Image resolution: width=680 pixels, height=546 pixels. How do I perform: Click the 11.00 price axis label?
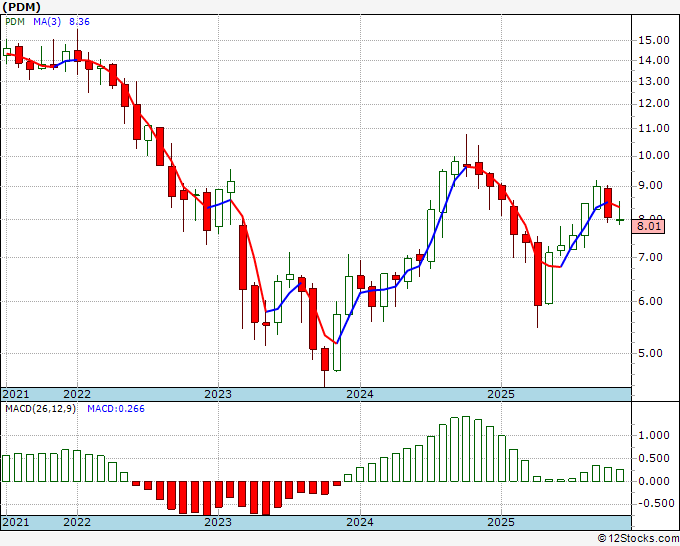tap(654, 128)
